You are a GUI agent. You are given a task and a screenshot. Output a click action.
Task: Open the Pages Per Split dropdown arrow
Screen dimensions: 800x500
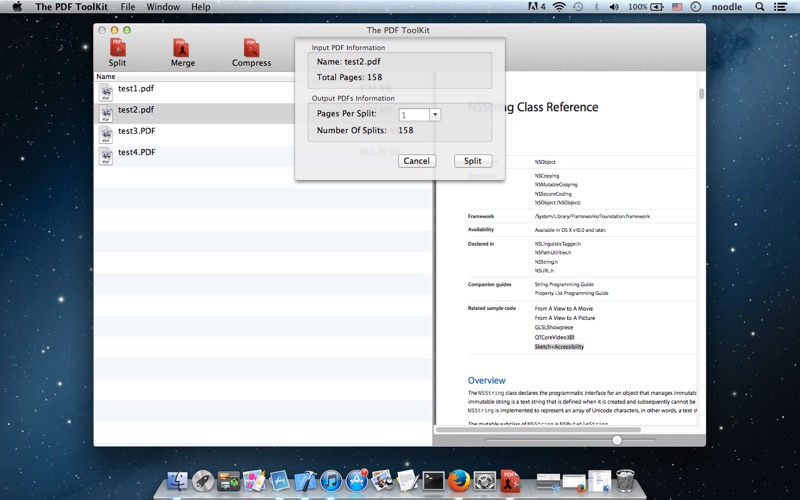435,115
